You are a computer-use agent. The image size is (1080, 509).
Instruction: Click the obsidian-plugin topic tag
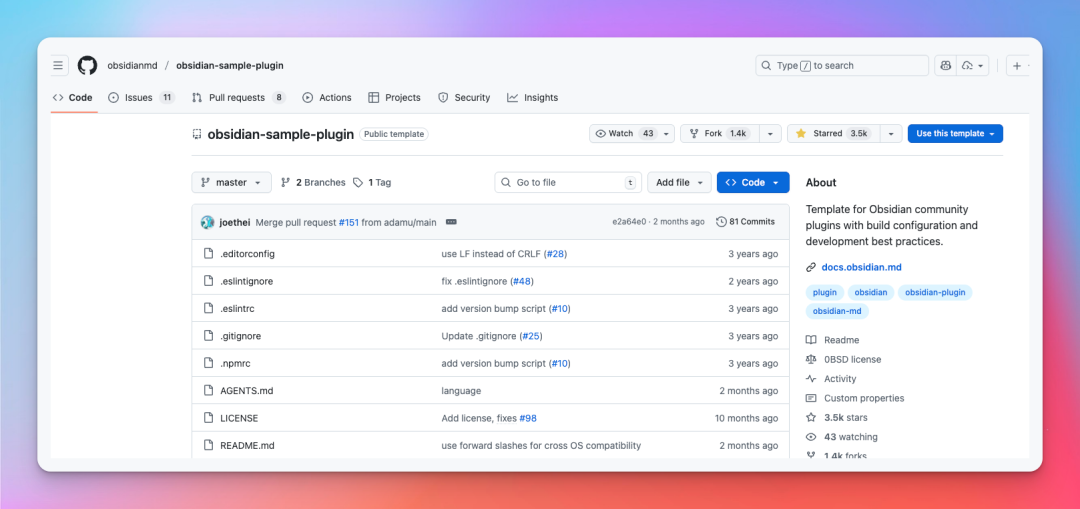935,292
